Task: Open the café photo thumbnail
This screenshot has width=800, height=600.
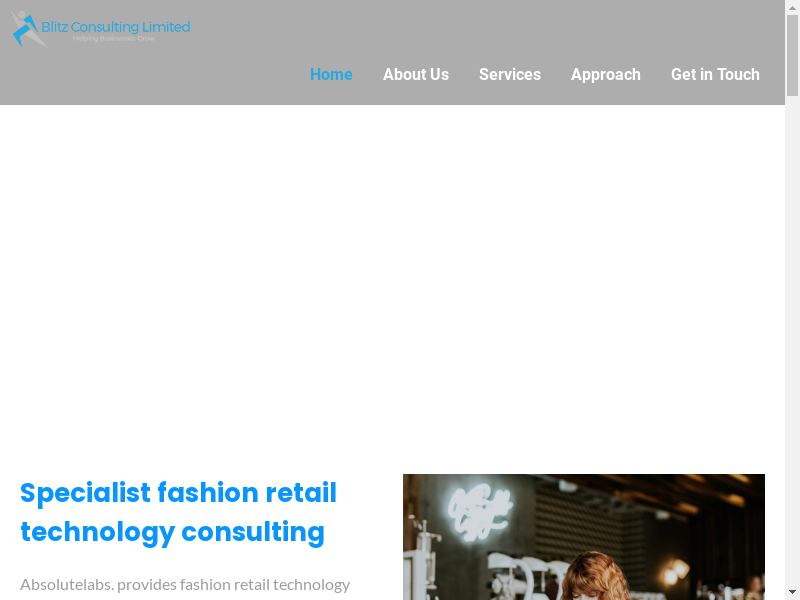Action: [x=584, y=537]
